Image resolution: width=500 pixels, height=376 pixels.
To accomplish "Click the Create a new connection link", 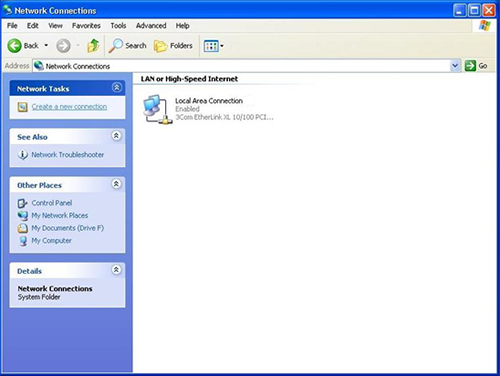I will (69, 107).
